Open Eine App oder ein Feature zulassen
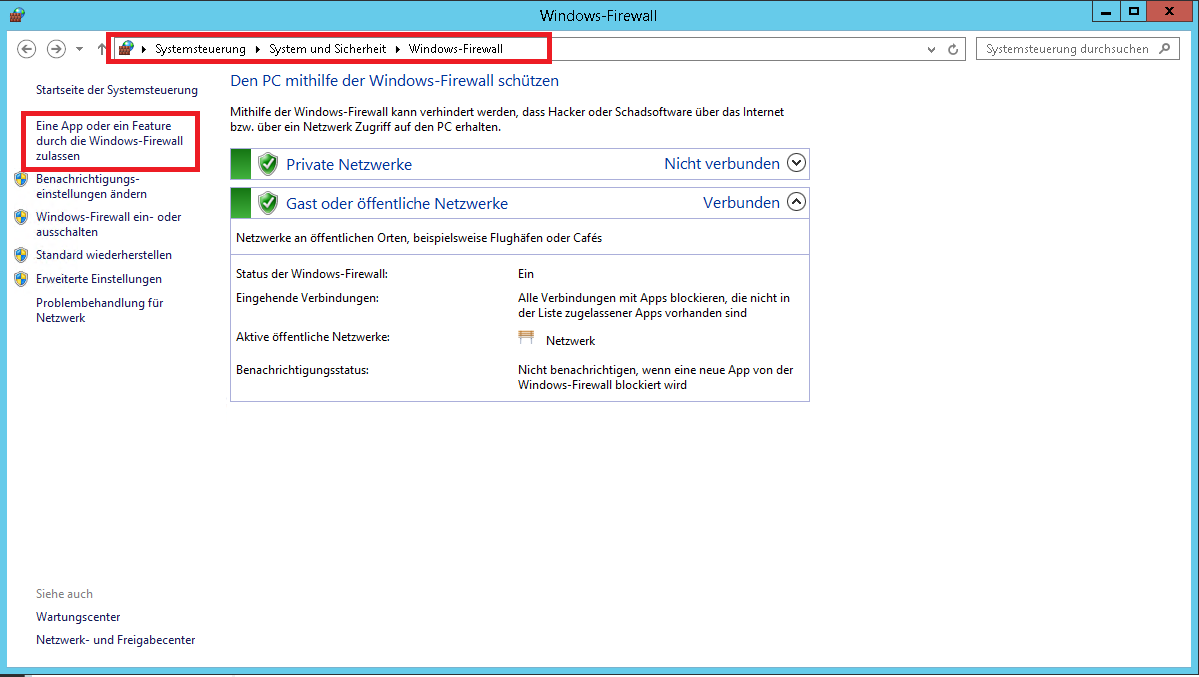The width and height of the screenshot is (1199, 677). (109, 141)
